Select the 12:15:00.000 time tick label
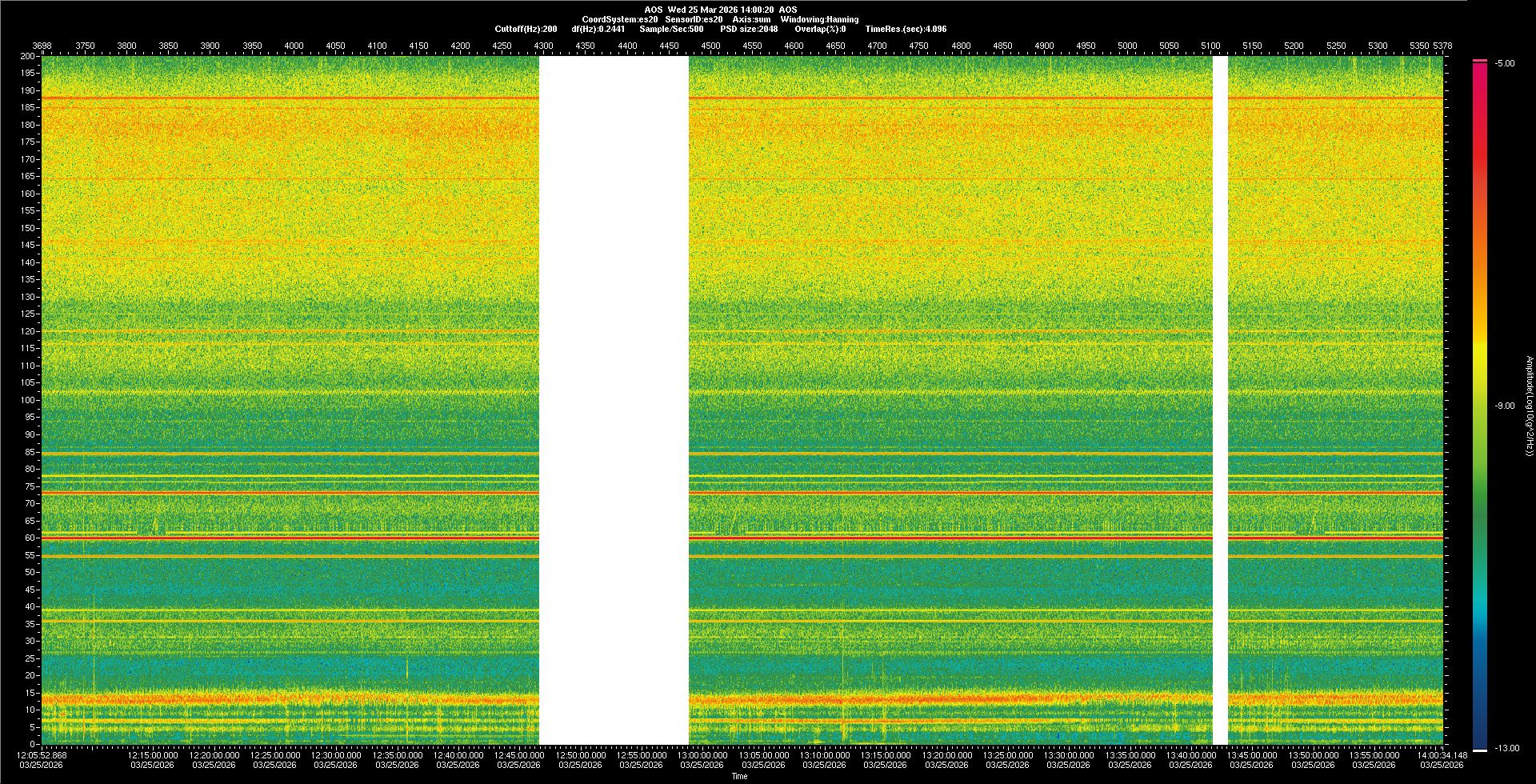This screenshot has width=1536, height=784. 153,755
